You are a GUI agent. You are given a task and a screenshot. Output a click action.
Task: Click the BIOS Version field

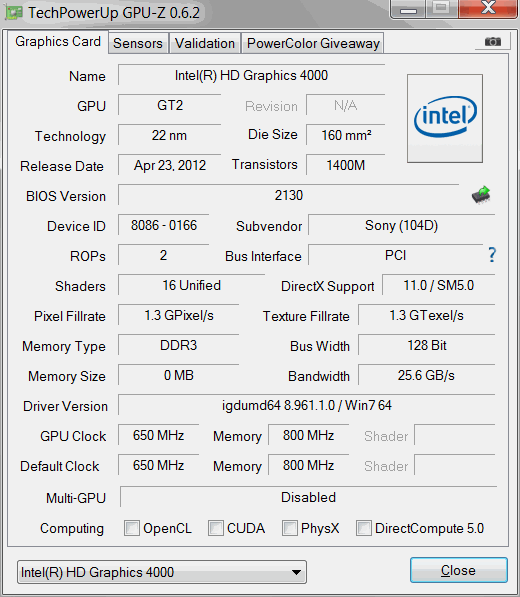click(289, 195)
